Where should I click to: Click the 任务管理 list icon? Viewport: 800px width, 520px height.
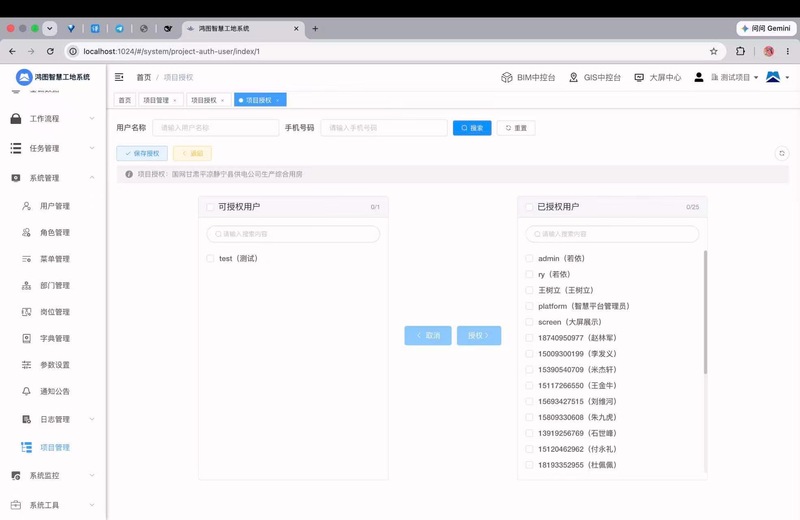point(16,148)
